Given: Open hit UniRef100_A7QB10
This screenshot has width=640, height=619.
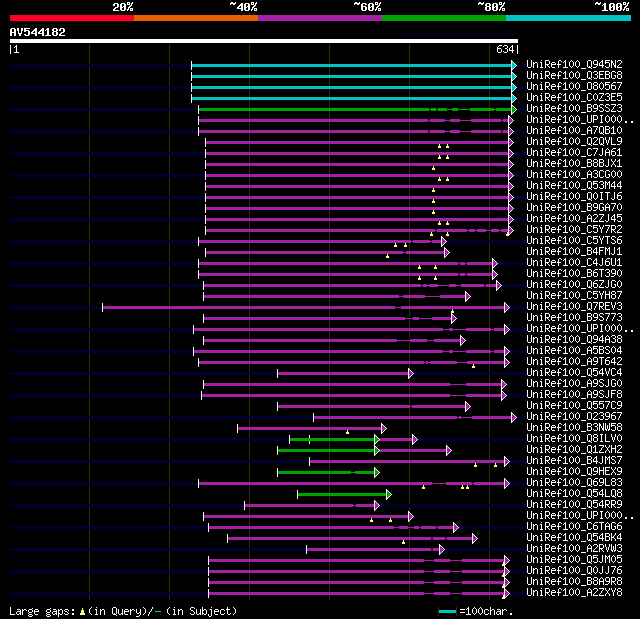Looking at the screenshot, I should (574, 131).
